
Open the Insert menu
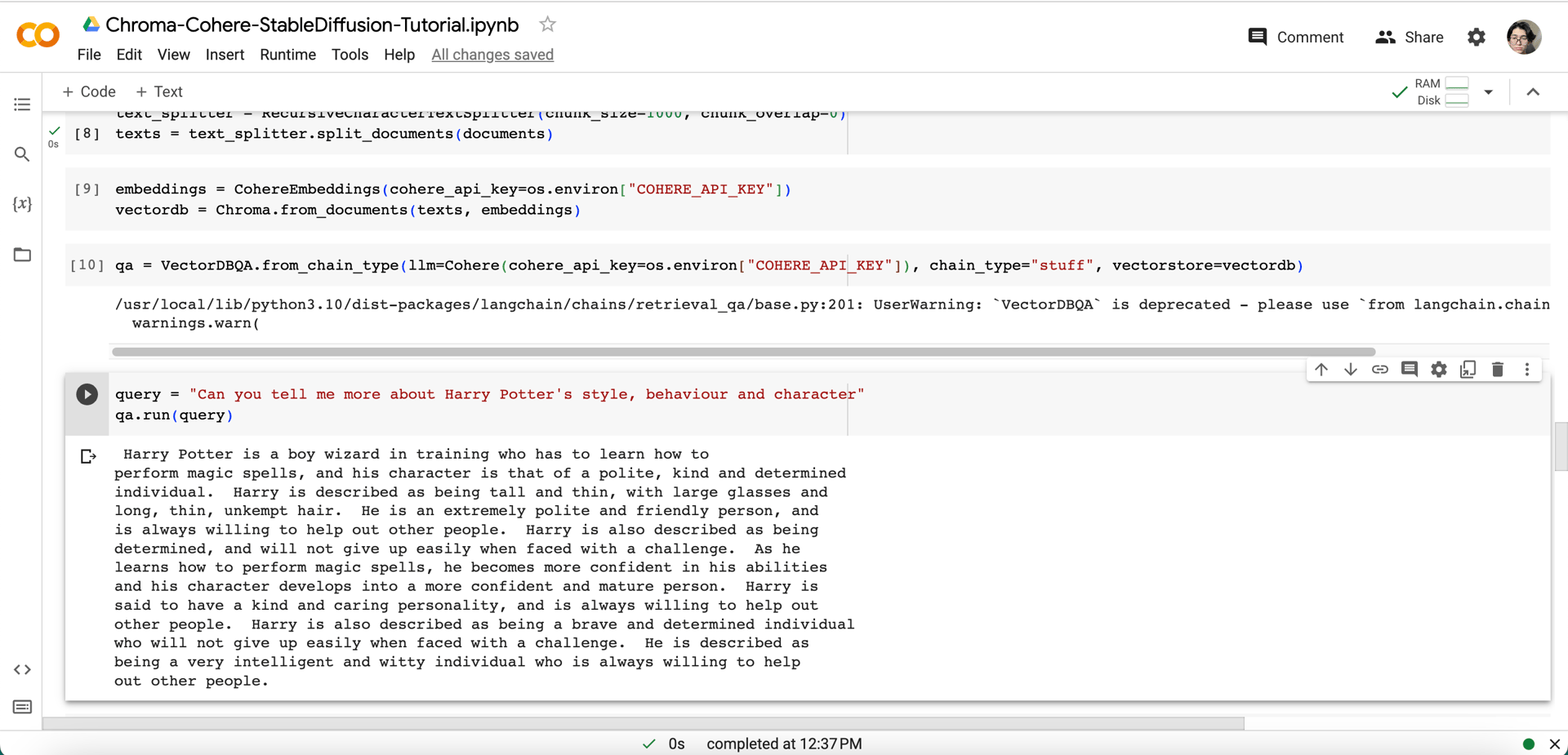pyautogui.click(x=225, y=55)
